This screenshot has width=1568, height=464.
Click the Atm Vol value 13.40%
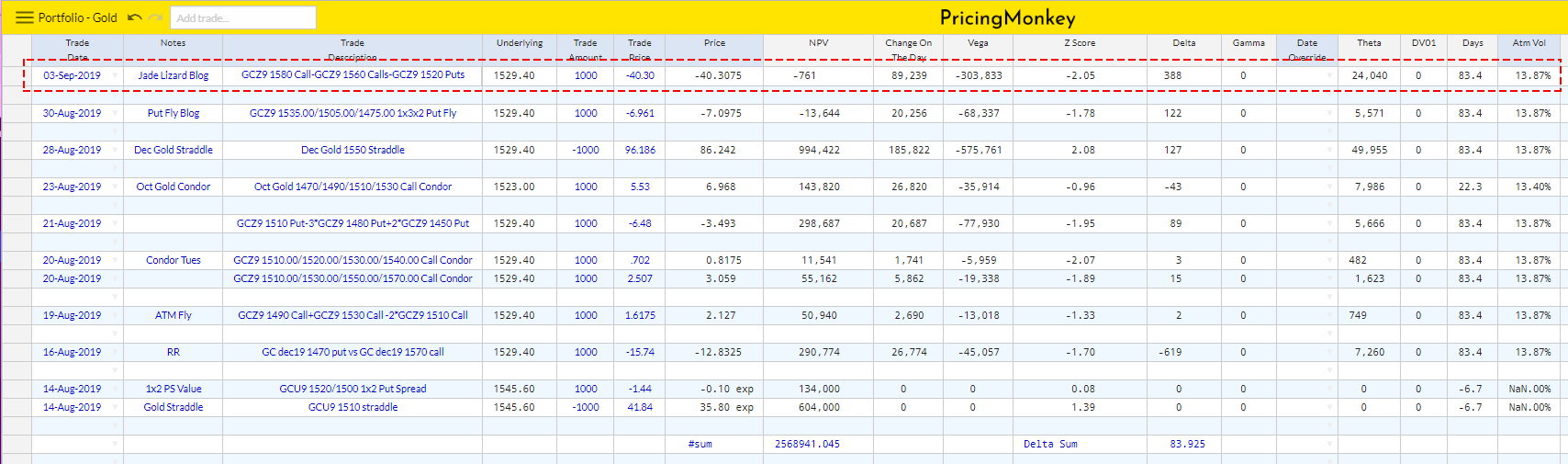point(1532,187)
